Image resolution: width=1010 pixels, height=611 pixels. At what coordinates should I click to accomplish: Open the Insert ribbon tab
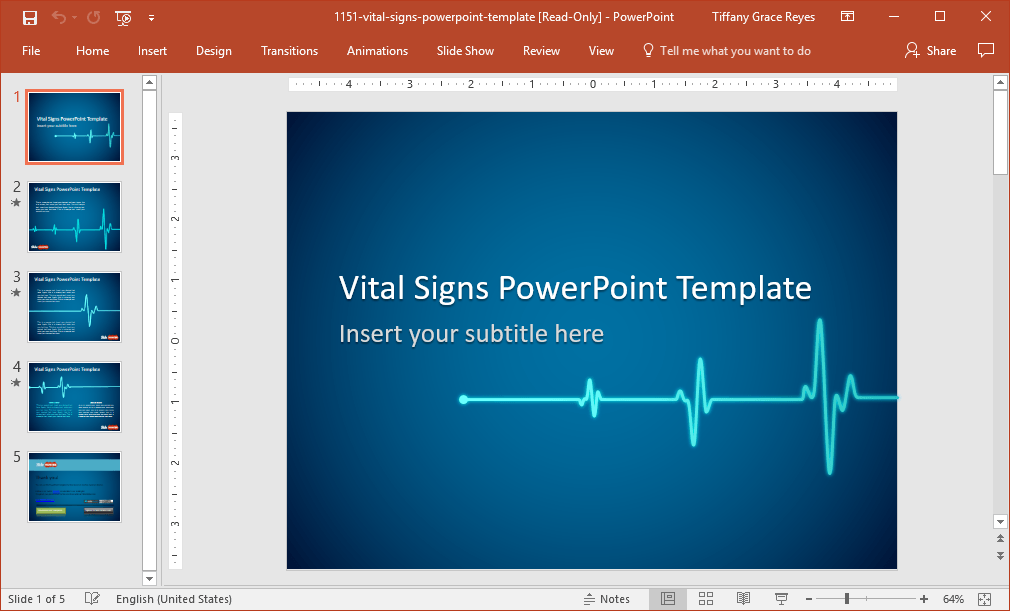[152, 51]
